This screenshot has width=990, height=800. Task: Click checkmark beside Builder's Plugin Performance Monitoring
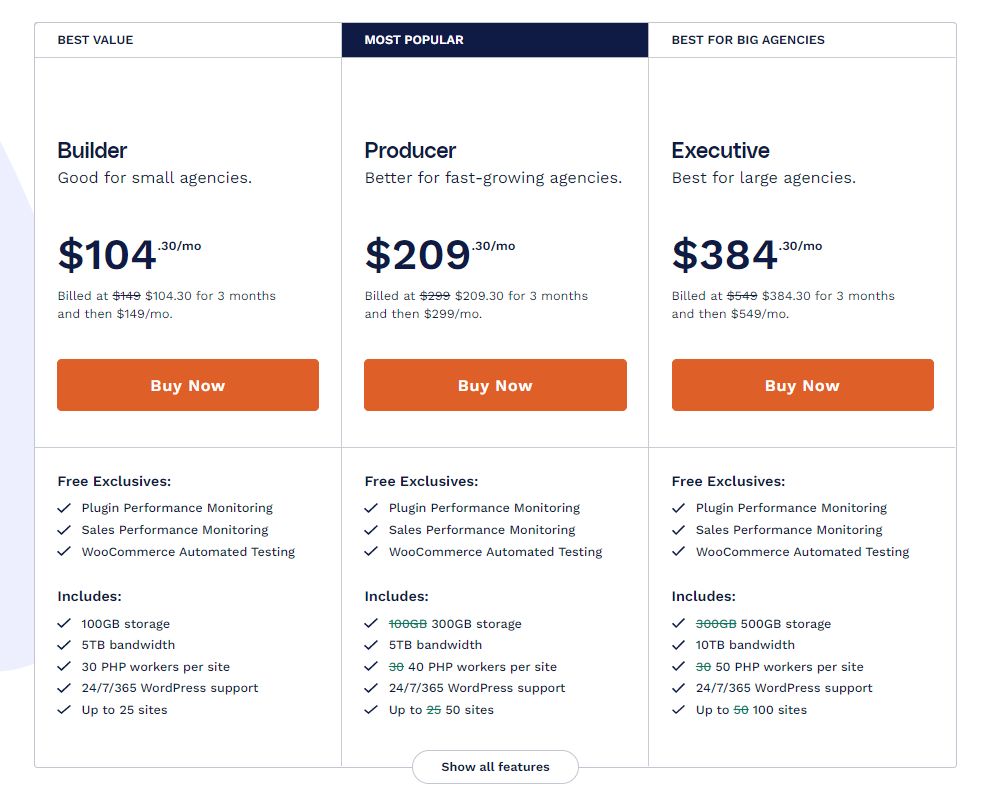point(64,508)
